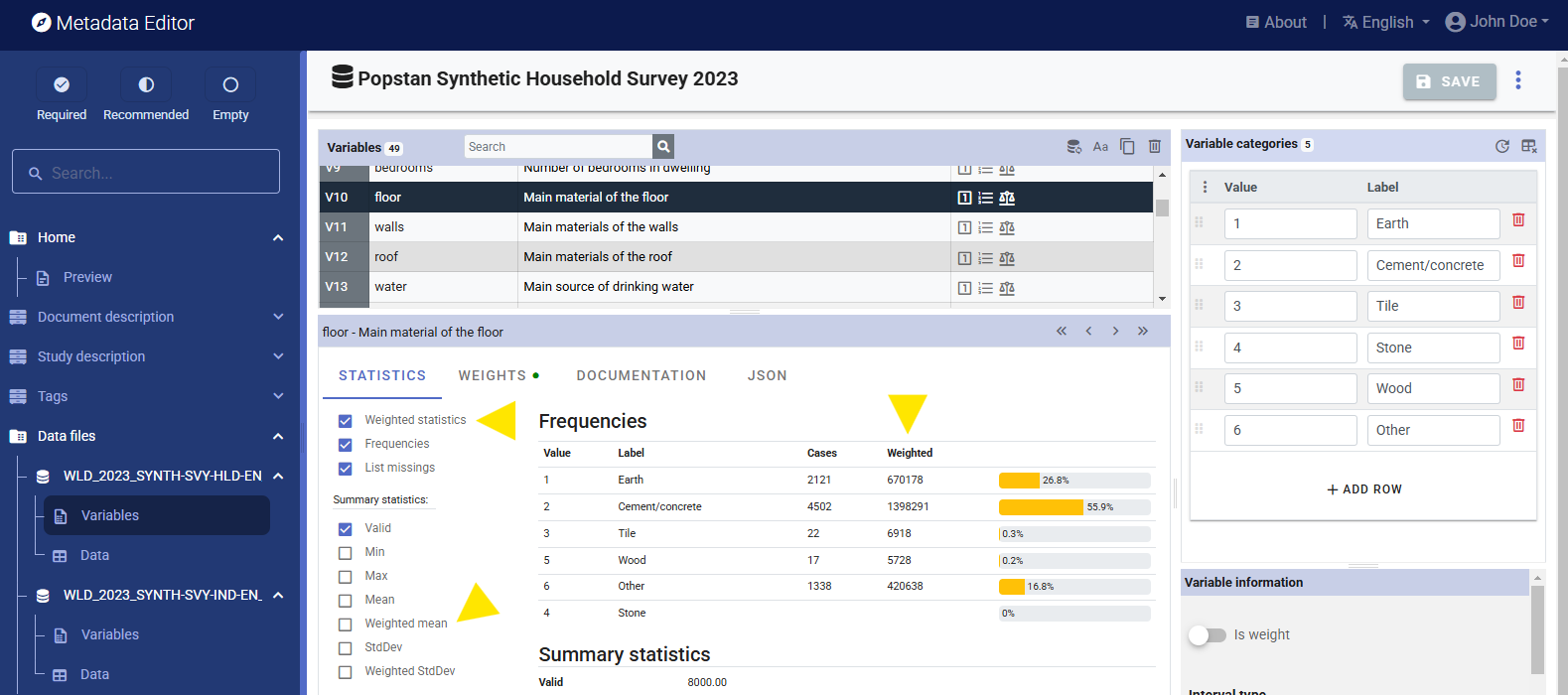
Task: Click the weights scale icon for walls
Action: [x=1007, y=228]
